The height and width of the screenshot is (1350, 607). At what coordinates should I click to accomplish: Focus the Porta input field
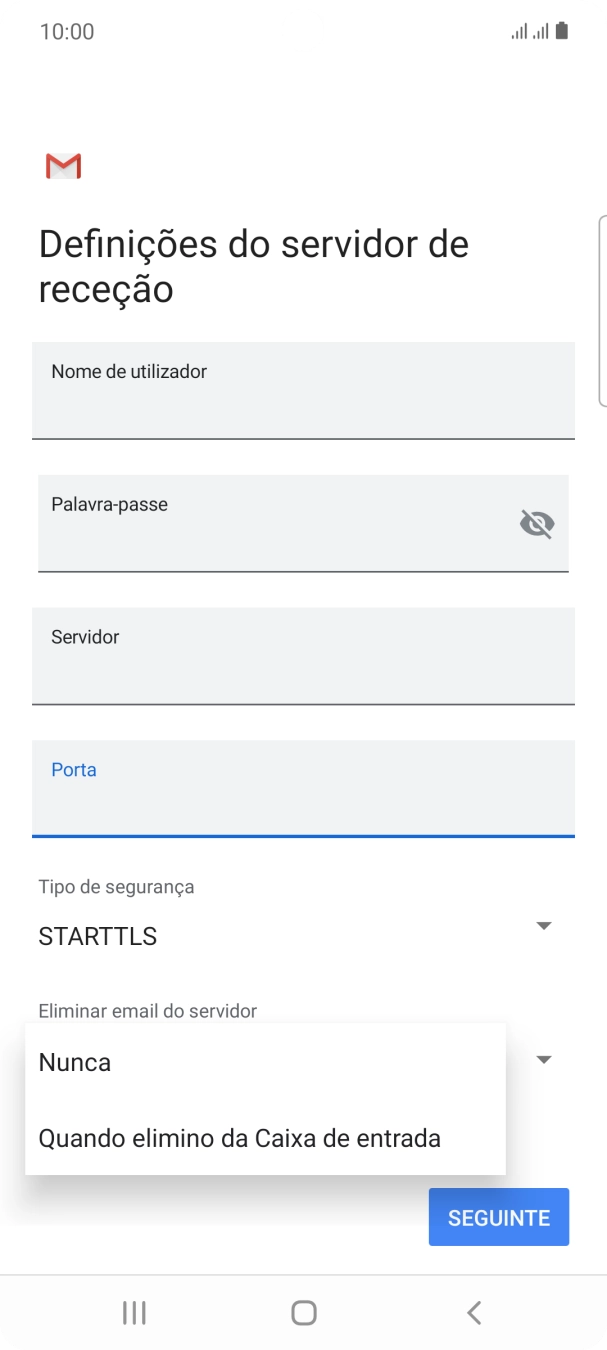pos(303,789)
